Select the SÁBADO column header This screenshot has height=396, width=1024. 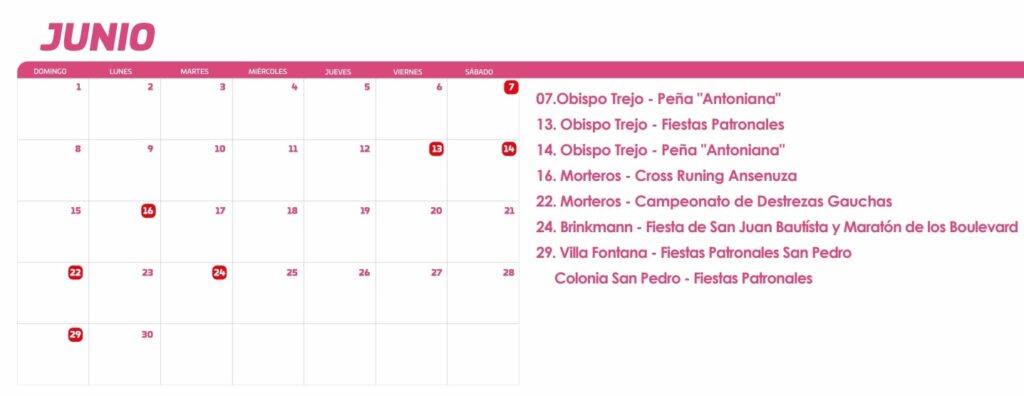tap(479, 72)
